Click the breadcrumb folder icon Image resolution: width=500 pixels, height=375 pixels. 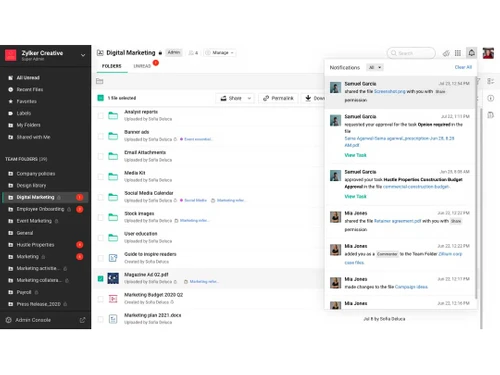pos(99,81)
